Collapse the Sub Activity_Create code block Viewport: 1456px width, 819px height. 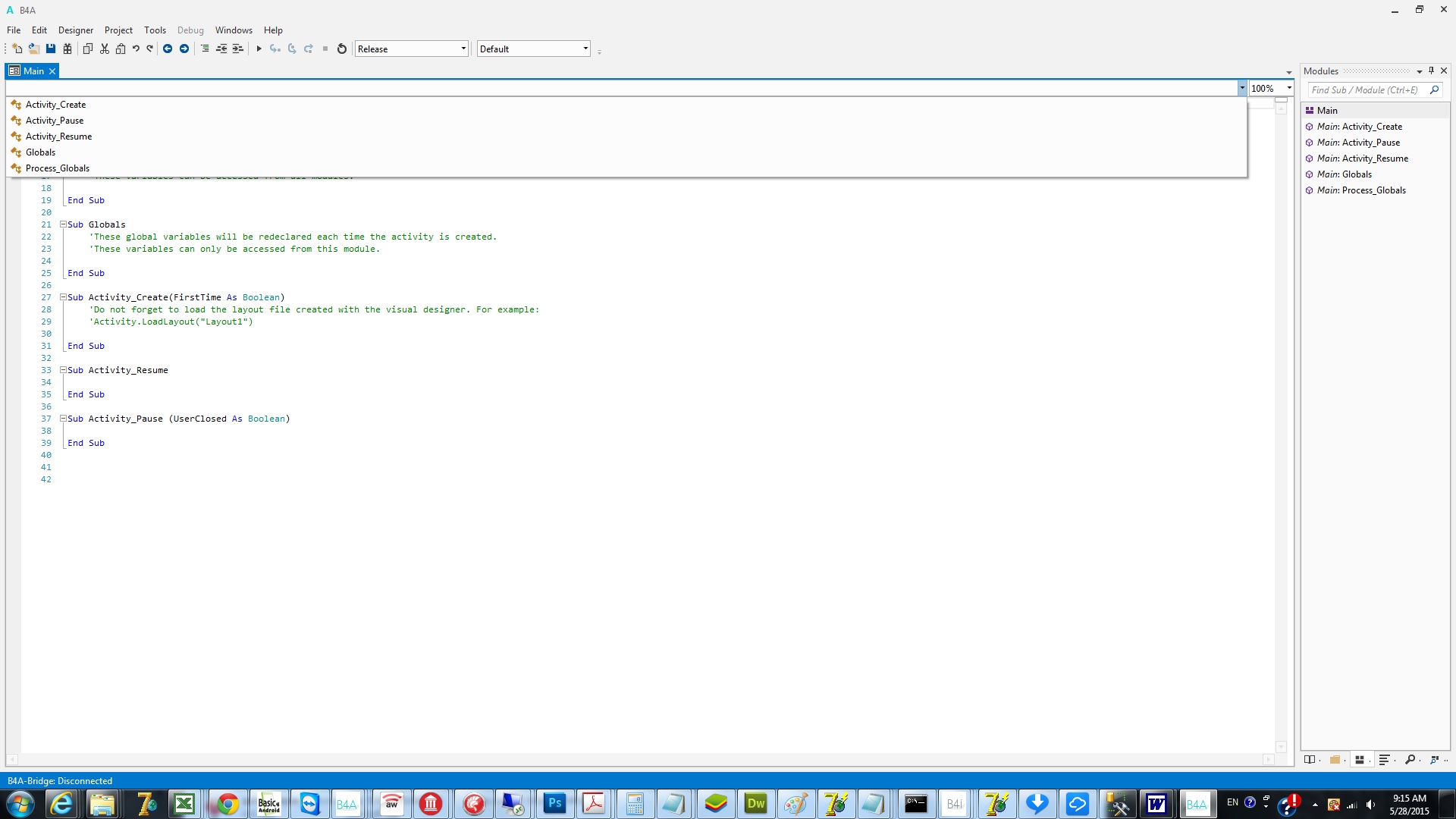point(63,297)
